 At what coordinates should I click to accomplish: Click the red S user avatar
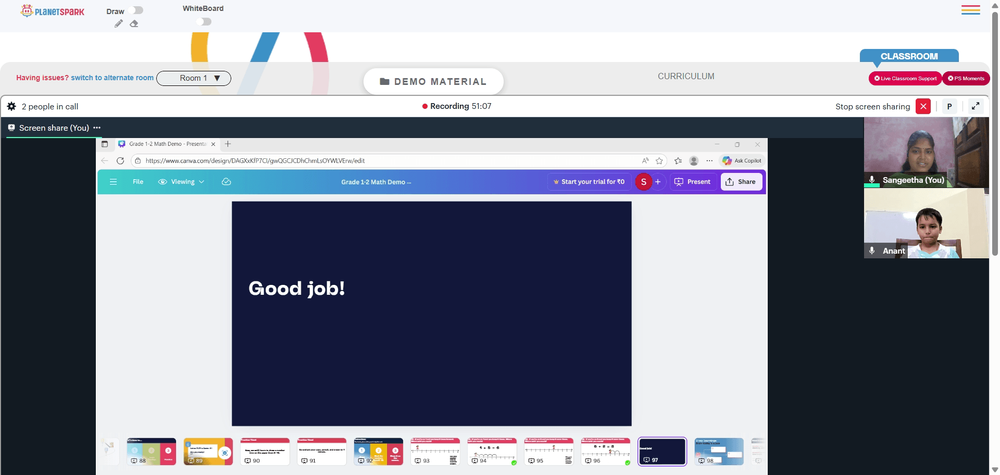coord(643,182)
